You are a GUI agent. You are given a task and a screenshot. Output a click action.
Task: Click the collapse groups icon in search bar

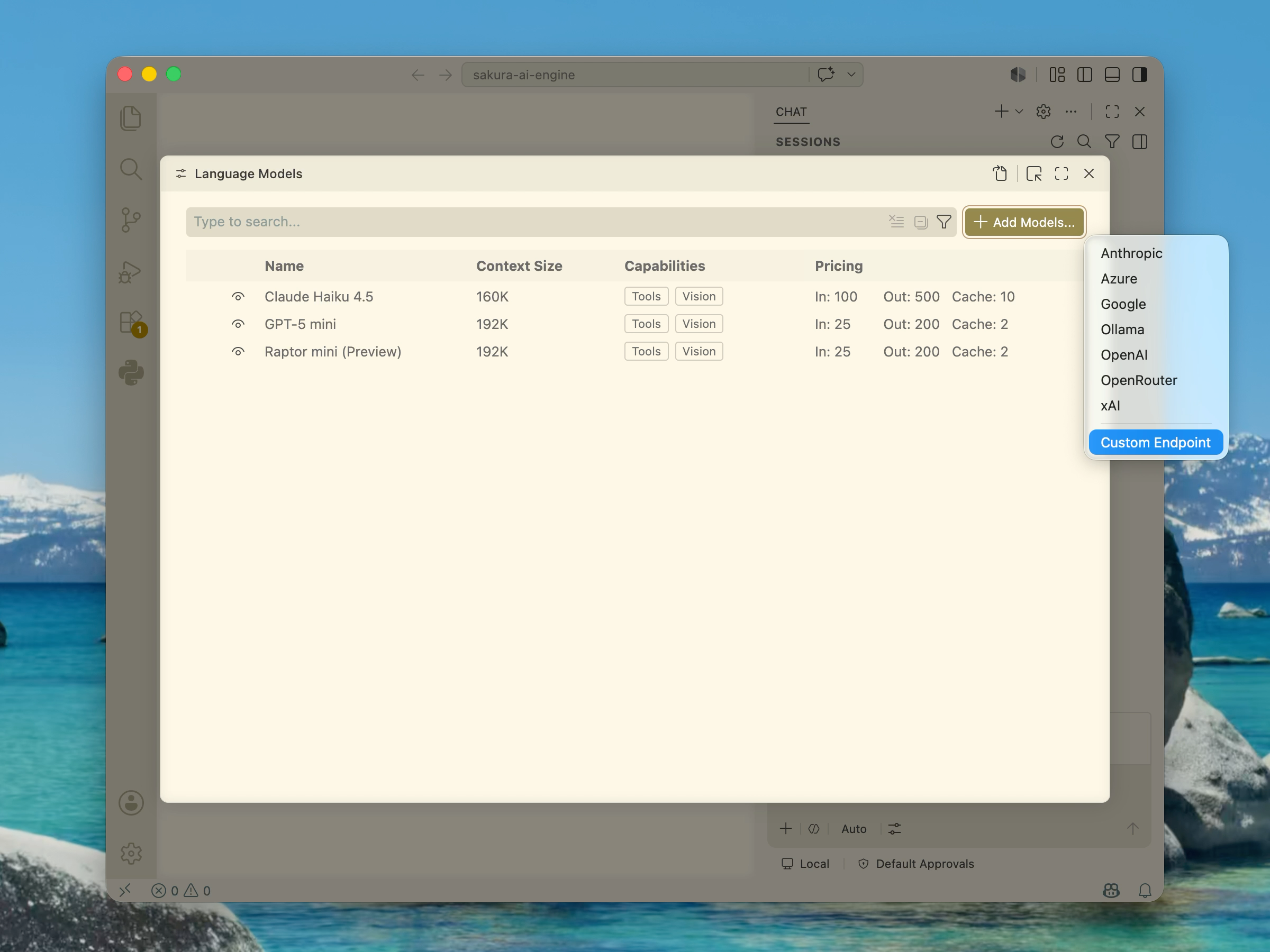[921, 222]
